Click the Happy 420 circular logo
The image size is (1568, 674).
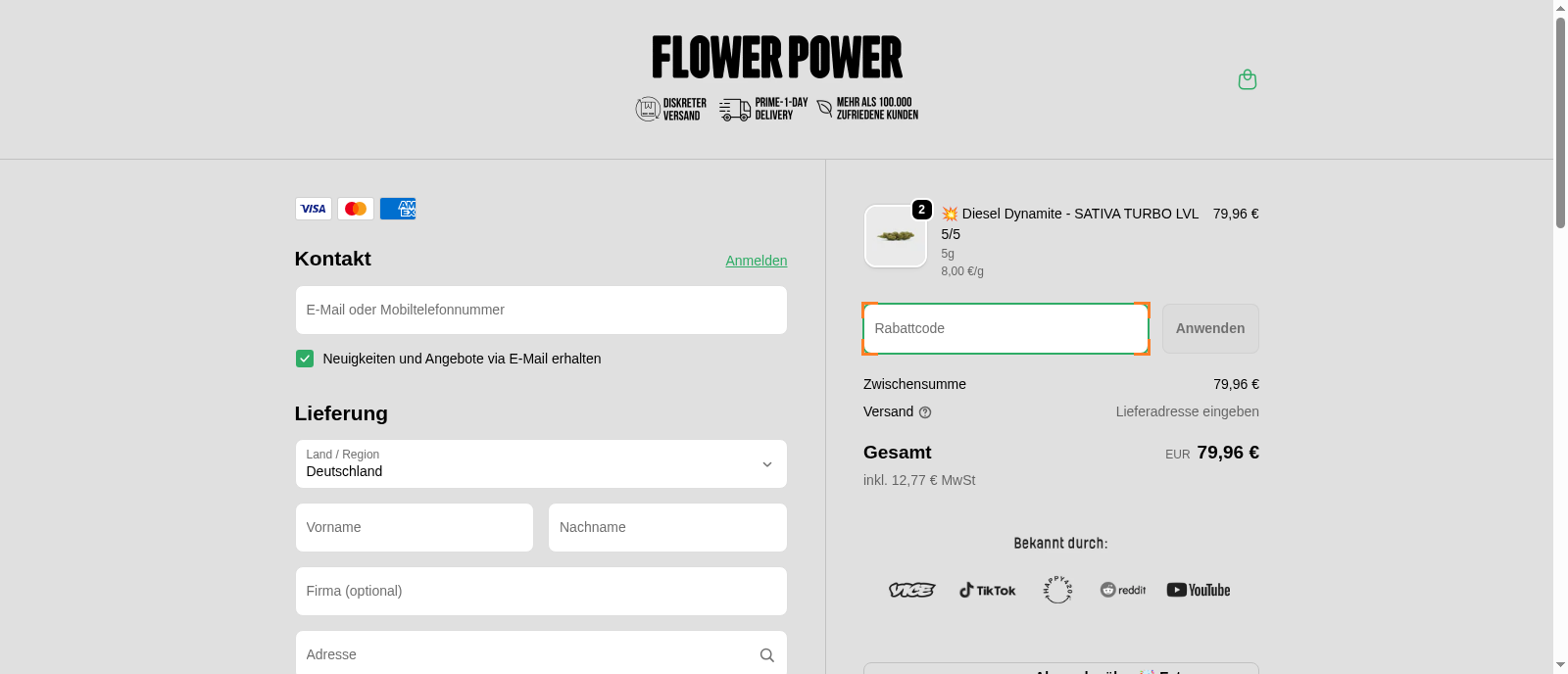(1057, 590)
